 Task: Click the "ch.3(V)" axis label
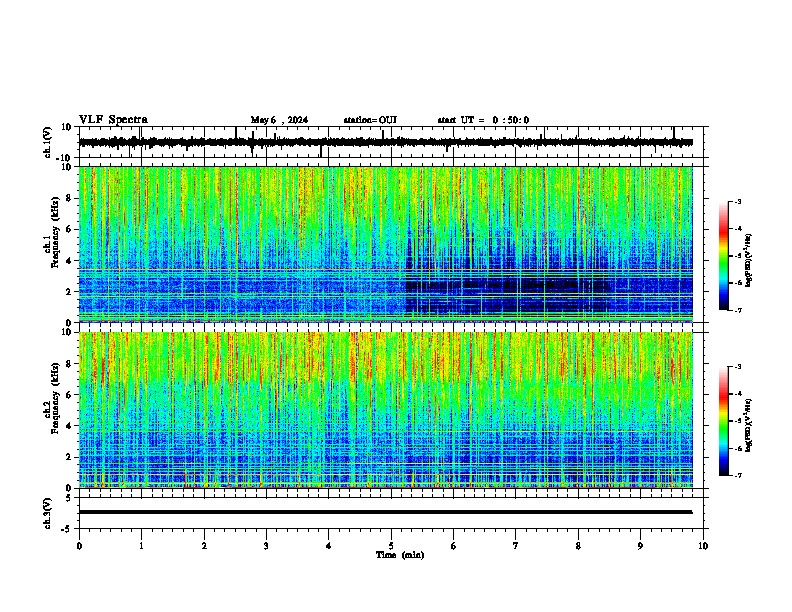click(48, 513)
